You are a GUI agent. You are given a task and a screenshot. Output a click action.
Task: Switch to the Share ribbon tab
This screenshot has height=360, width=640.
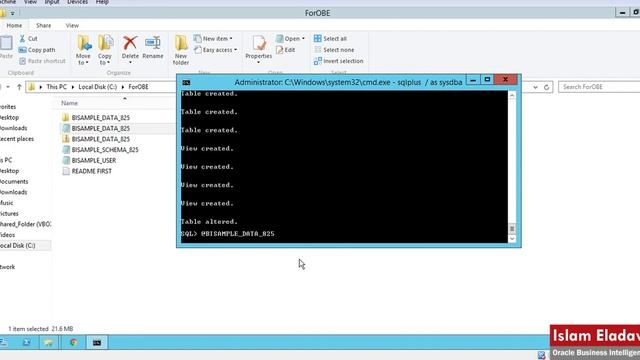click(x=43, y=25)
